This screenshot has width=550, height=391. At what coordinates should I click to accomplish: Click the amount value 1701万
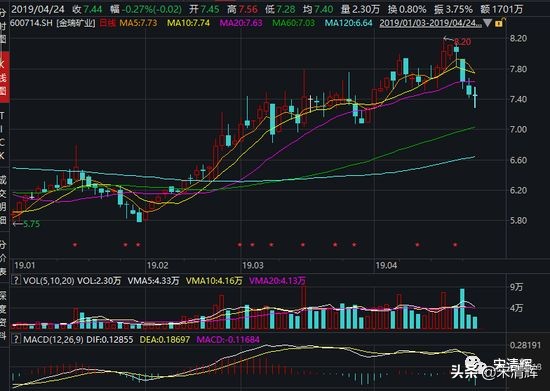[x=507, y=9]
